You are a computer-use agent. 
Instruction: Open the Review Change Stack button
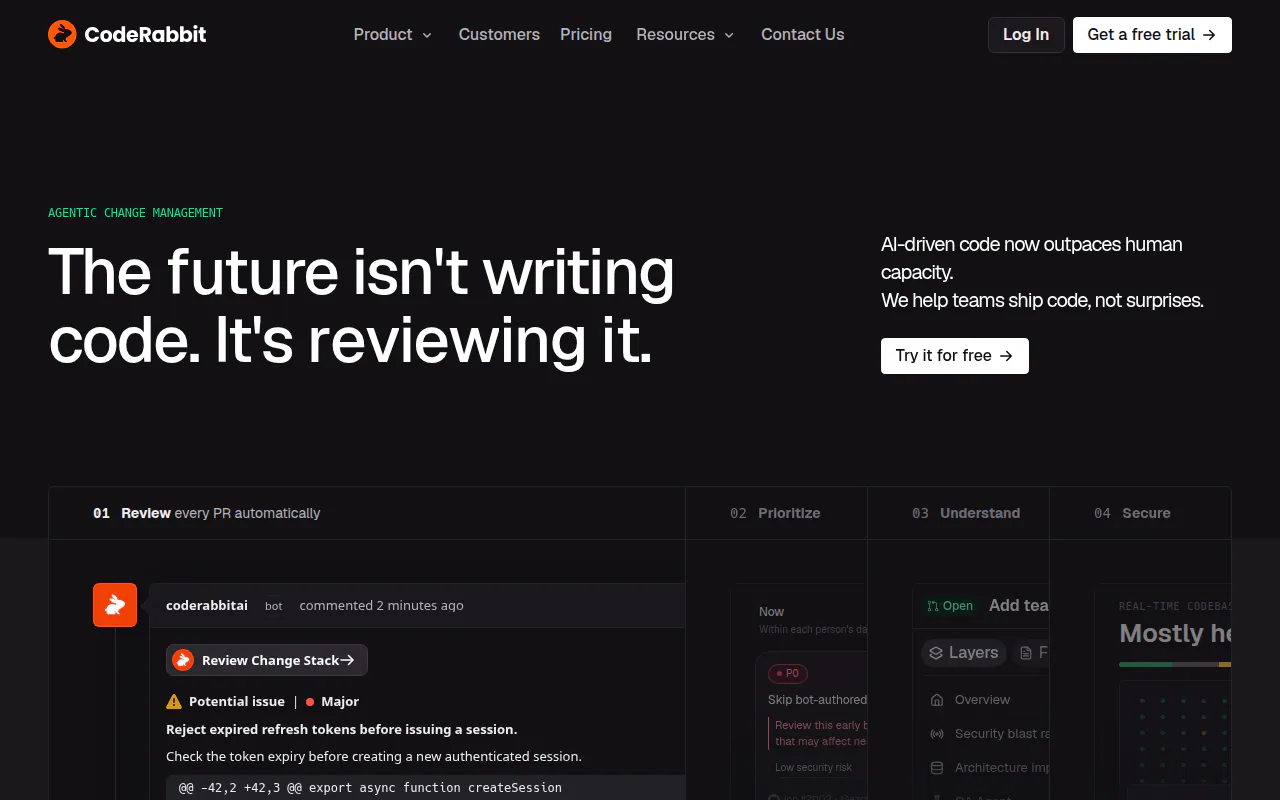[x=267, y=660]
